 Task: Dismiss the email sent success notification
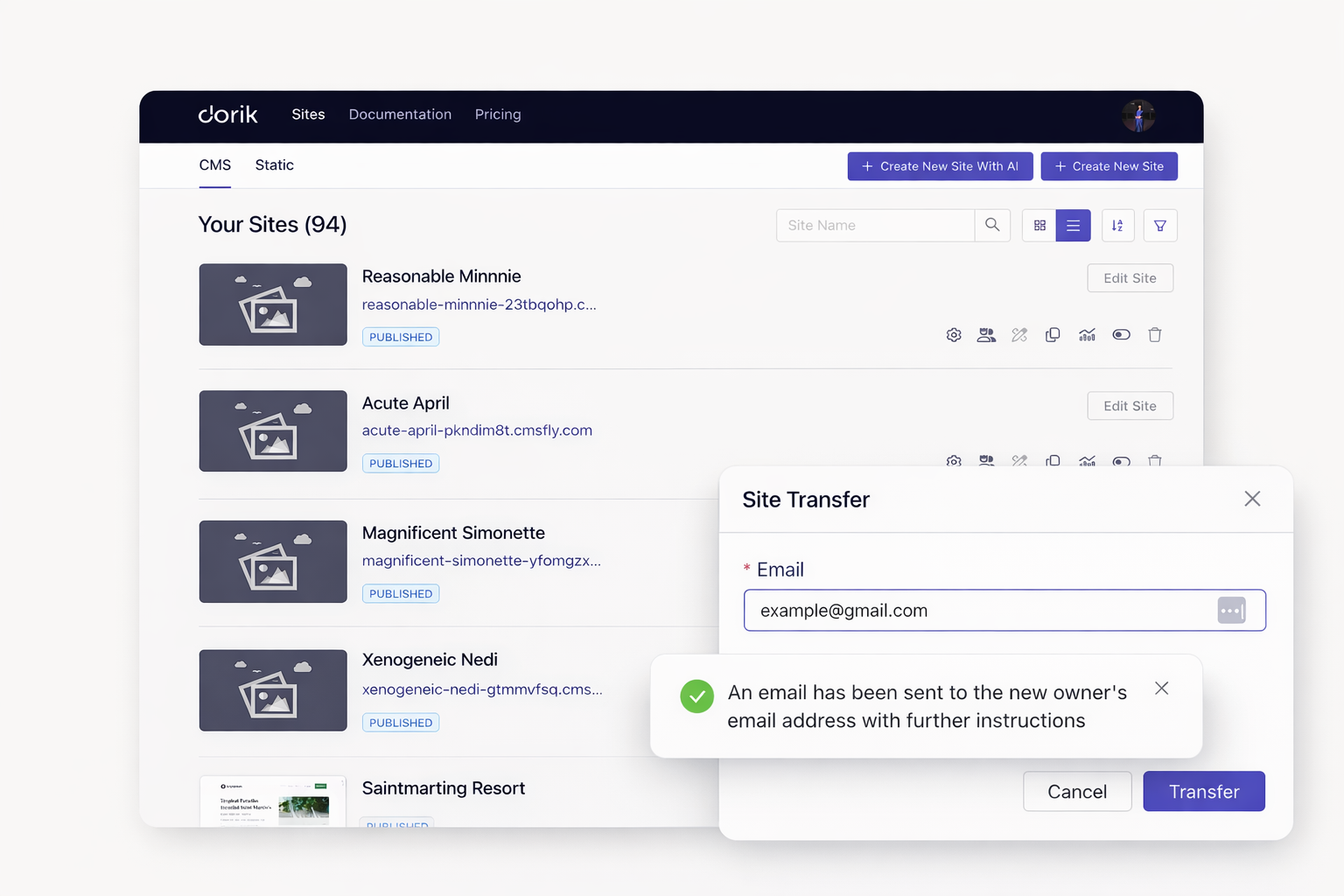click(x=1161, y=689)
